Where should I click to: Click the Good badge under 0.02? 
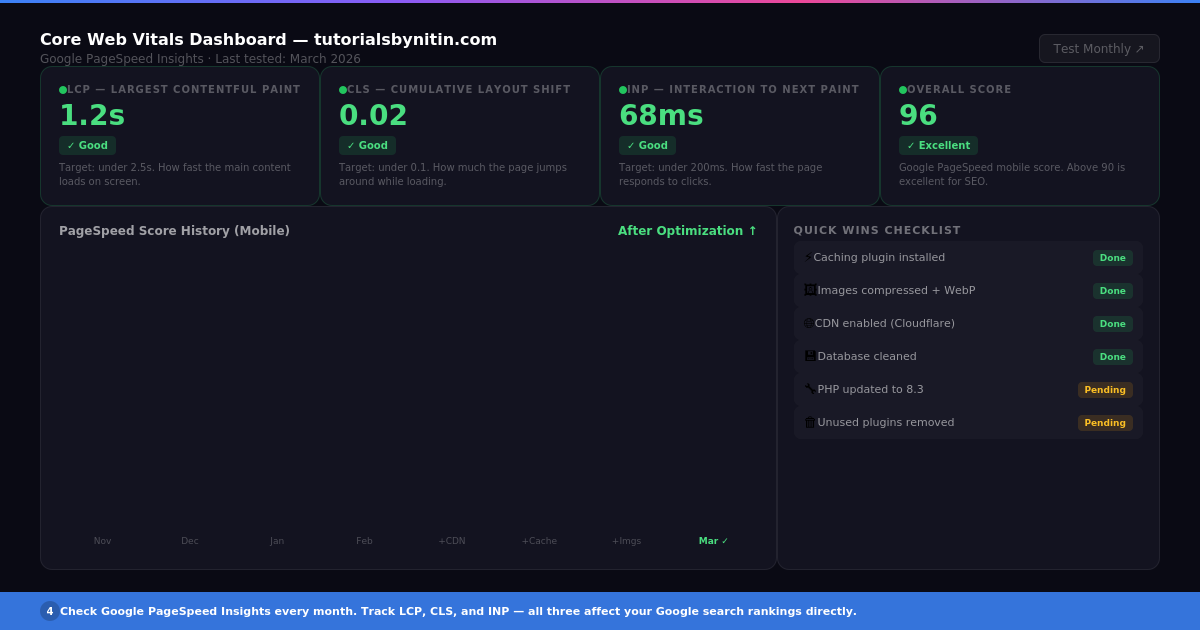(x=367, y=145)
